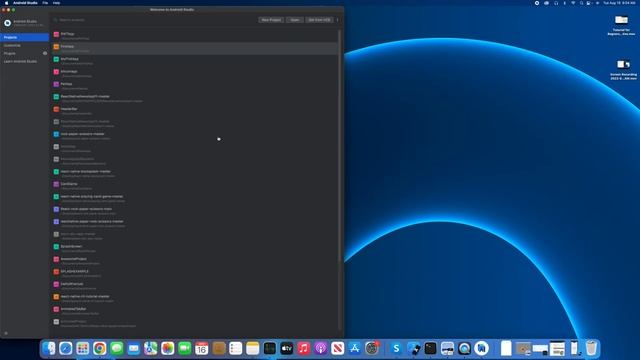The width and height of the screenshot is (640, 360).
Task: Click the Android Studio logo in sidebar
Action: click(7, 23)
